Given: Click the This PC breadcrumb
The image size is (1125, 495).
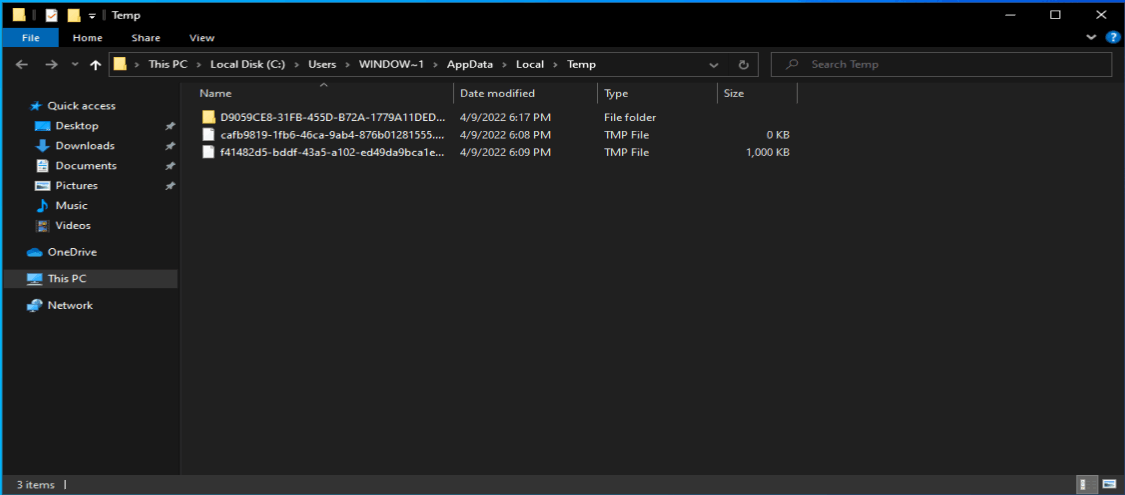Looking at the screenshot, I should coord(168,65).
